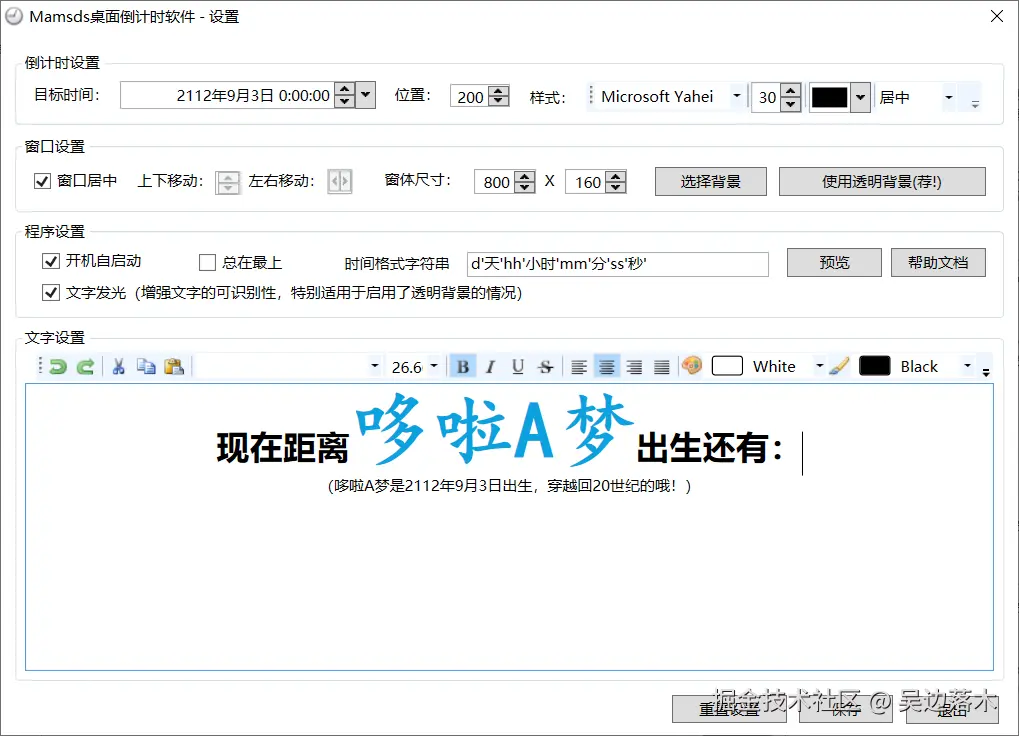Viewport: 1019px width, 736px height.
Task: Click the 退出 exit button
Action: click(952, 709)
